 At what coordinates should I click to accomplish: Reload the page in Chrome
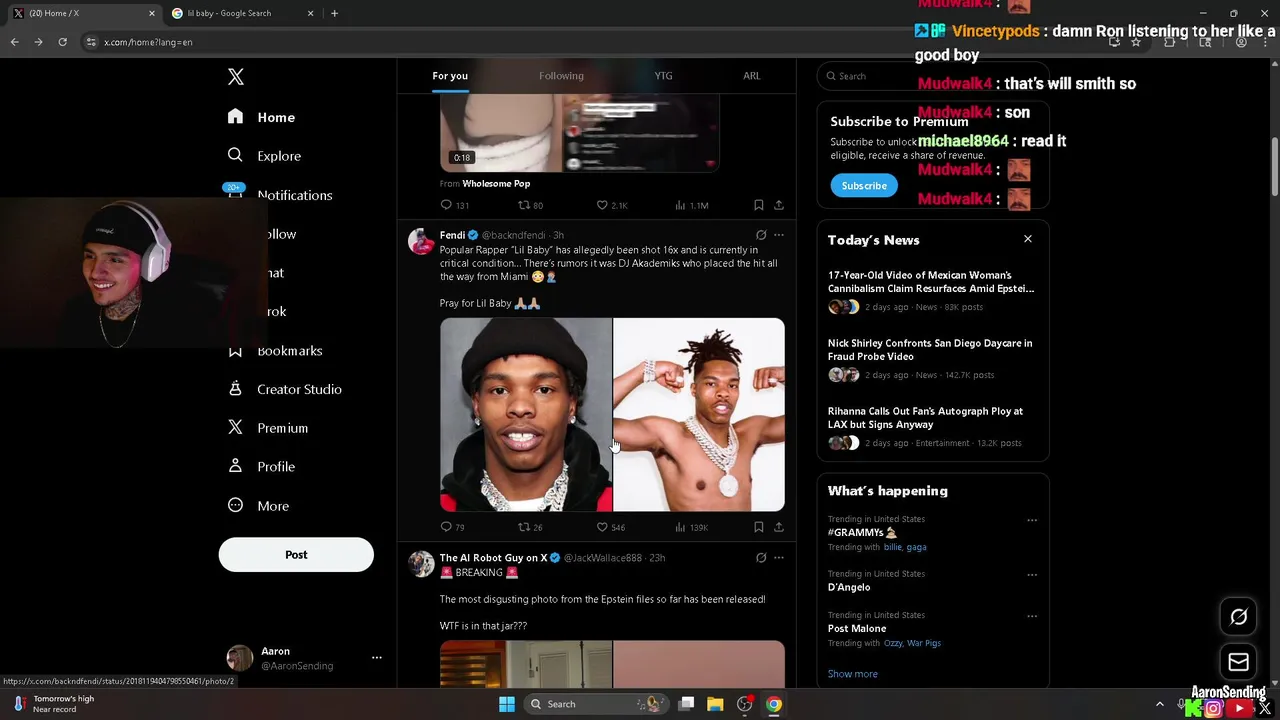(62, 42)
